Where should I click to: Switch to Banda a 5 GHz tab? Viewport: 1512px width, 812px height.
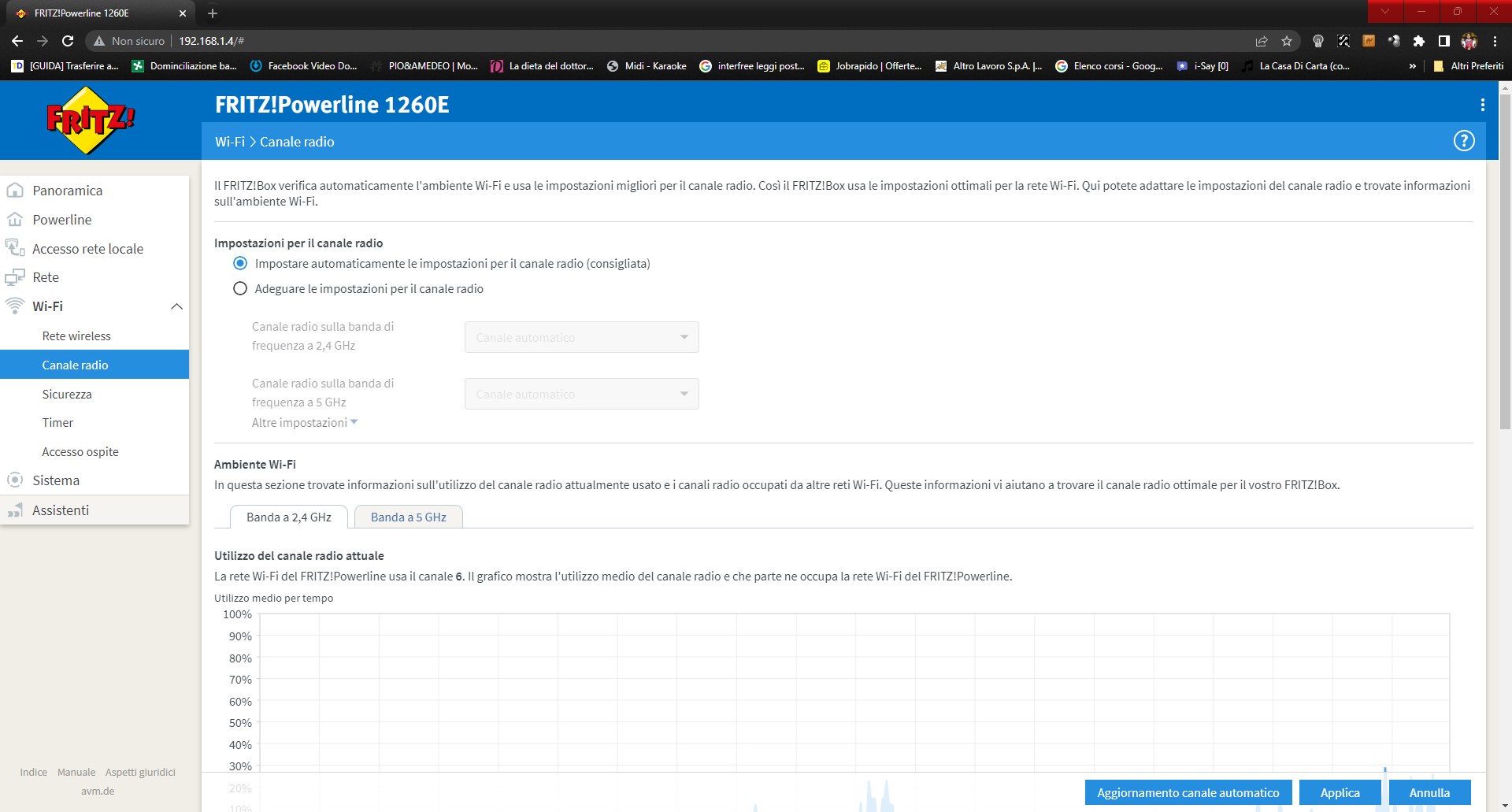(409, 517)
